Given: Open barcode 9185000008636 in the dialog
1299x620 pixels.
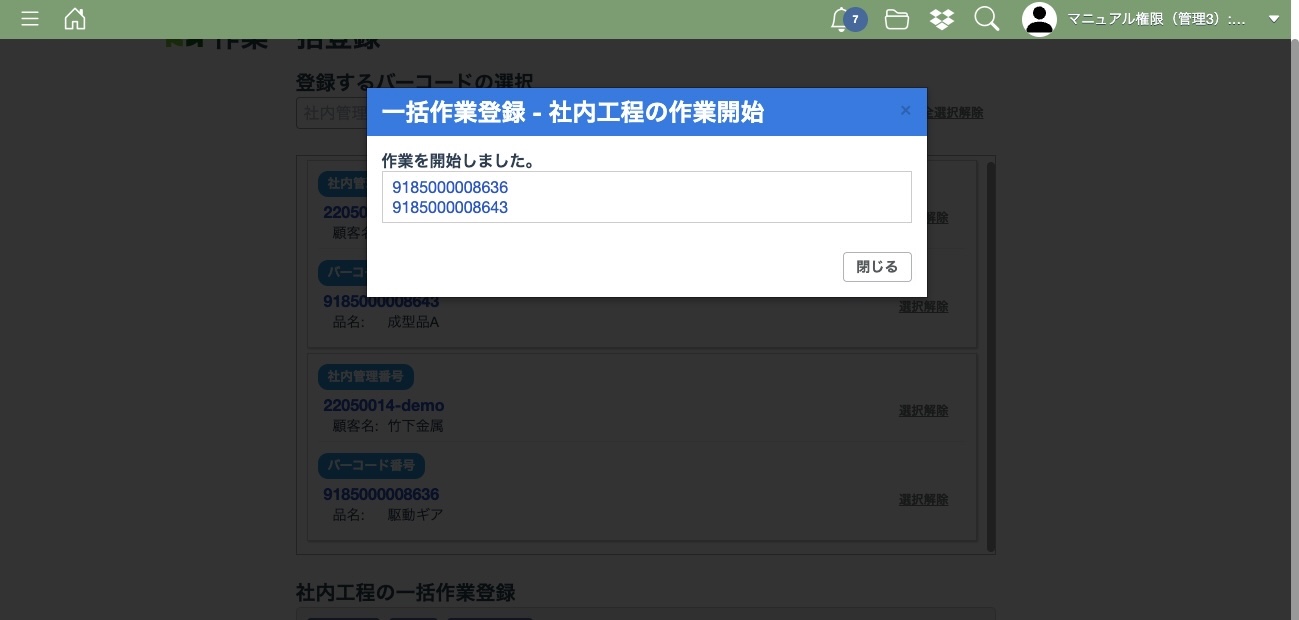Looking at the screenshot, I should pyautogui.click(x=450, y=187).
